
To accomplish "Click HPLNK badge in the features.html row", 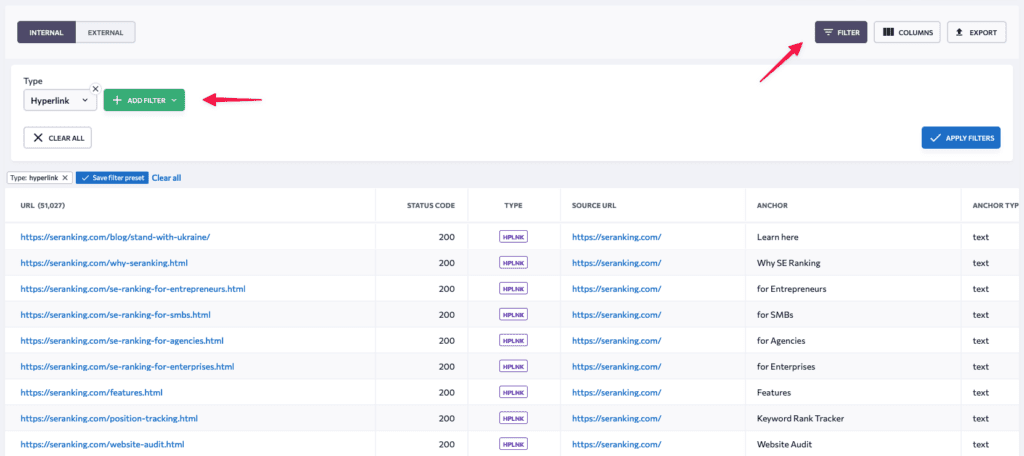I will coord(513,392).
